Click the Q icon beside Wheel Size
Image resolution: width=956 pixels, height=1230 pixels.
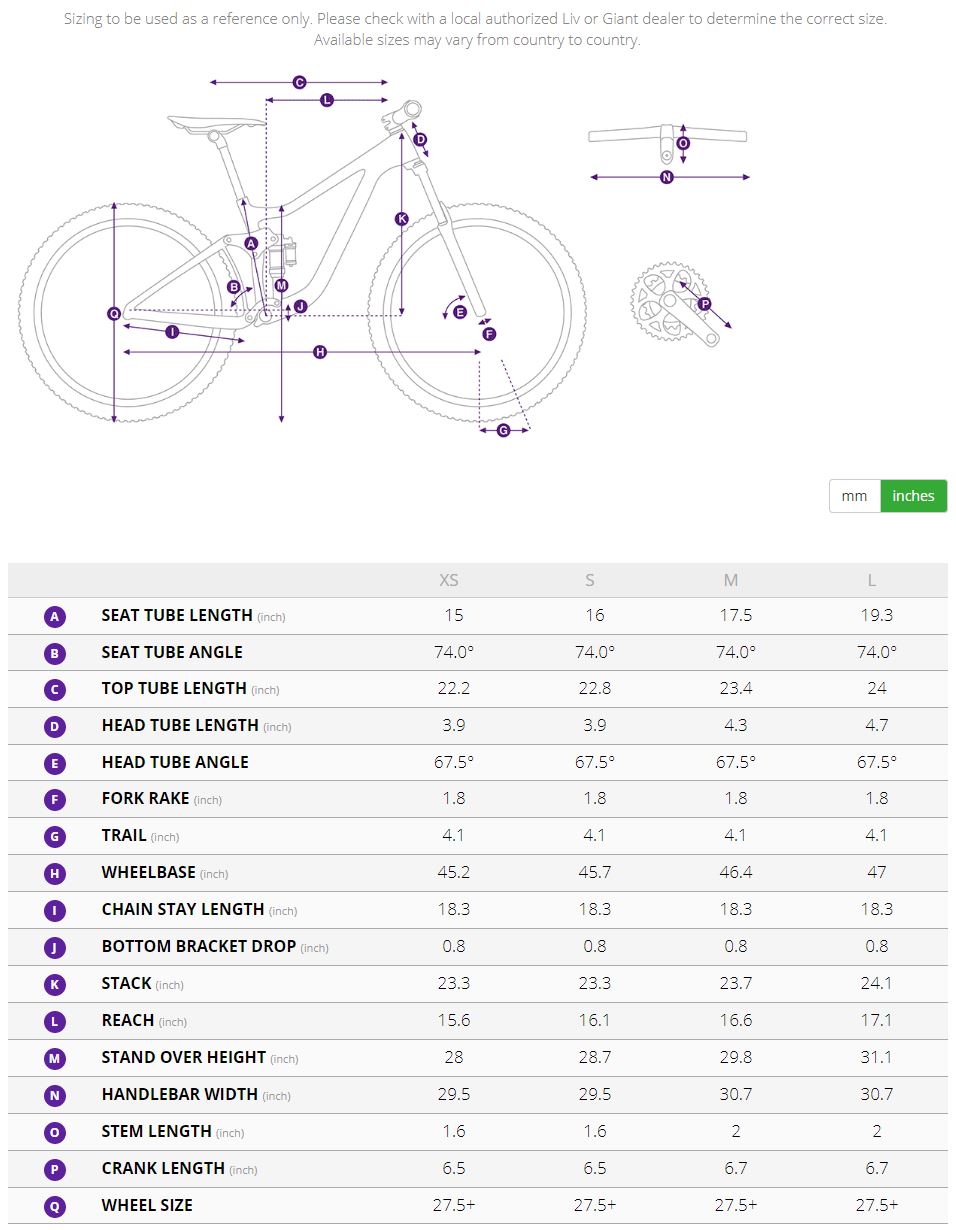tap(55, 1206)
